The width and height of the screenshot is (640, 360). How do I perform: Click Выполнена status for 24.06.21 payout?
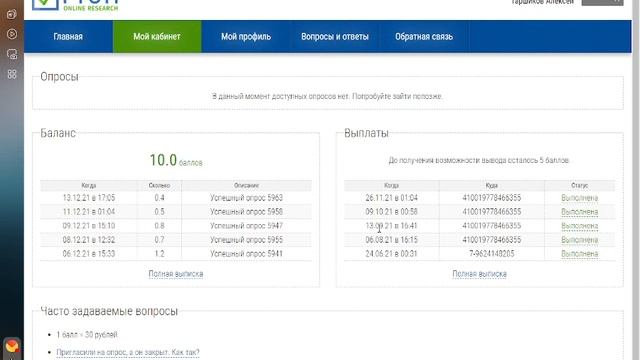[579, 253]
